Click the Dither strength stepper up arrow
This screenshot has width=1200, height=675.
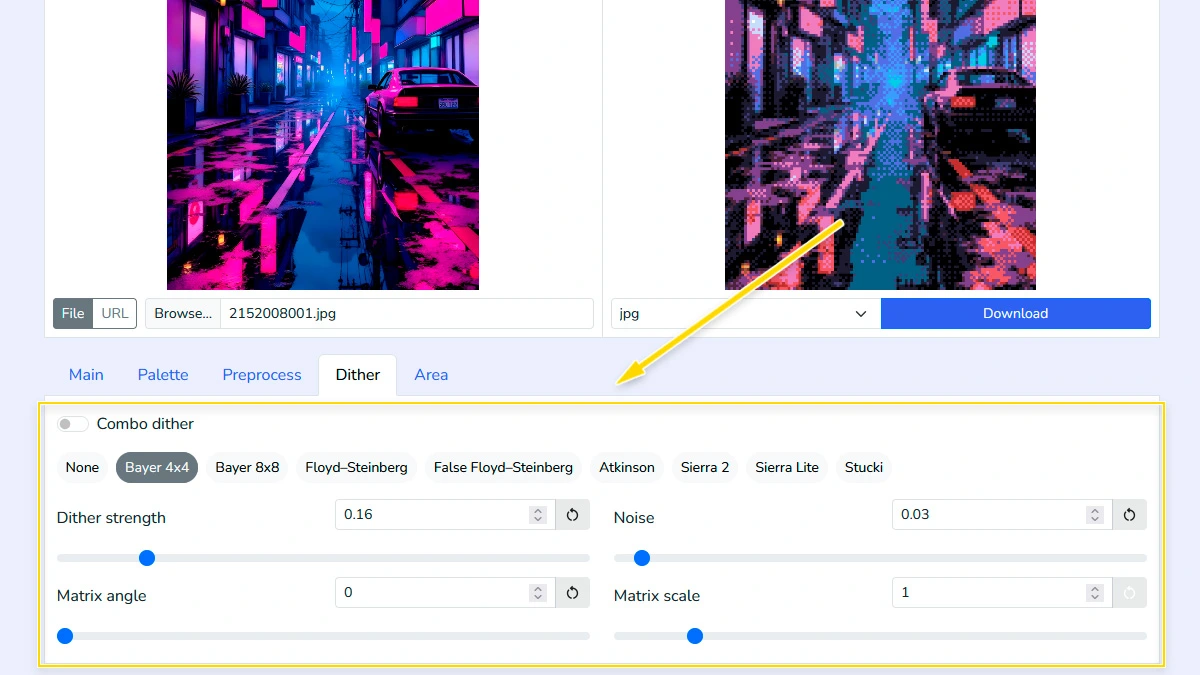coord(537,509)
